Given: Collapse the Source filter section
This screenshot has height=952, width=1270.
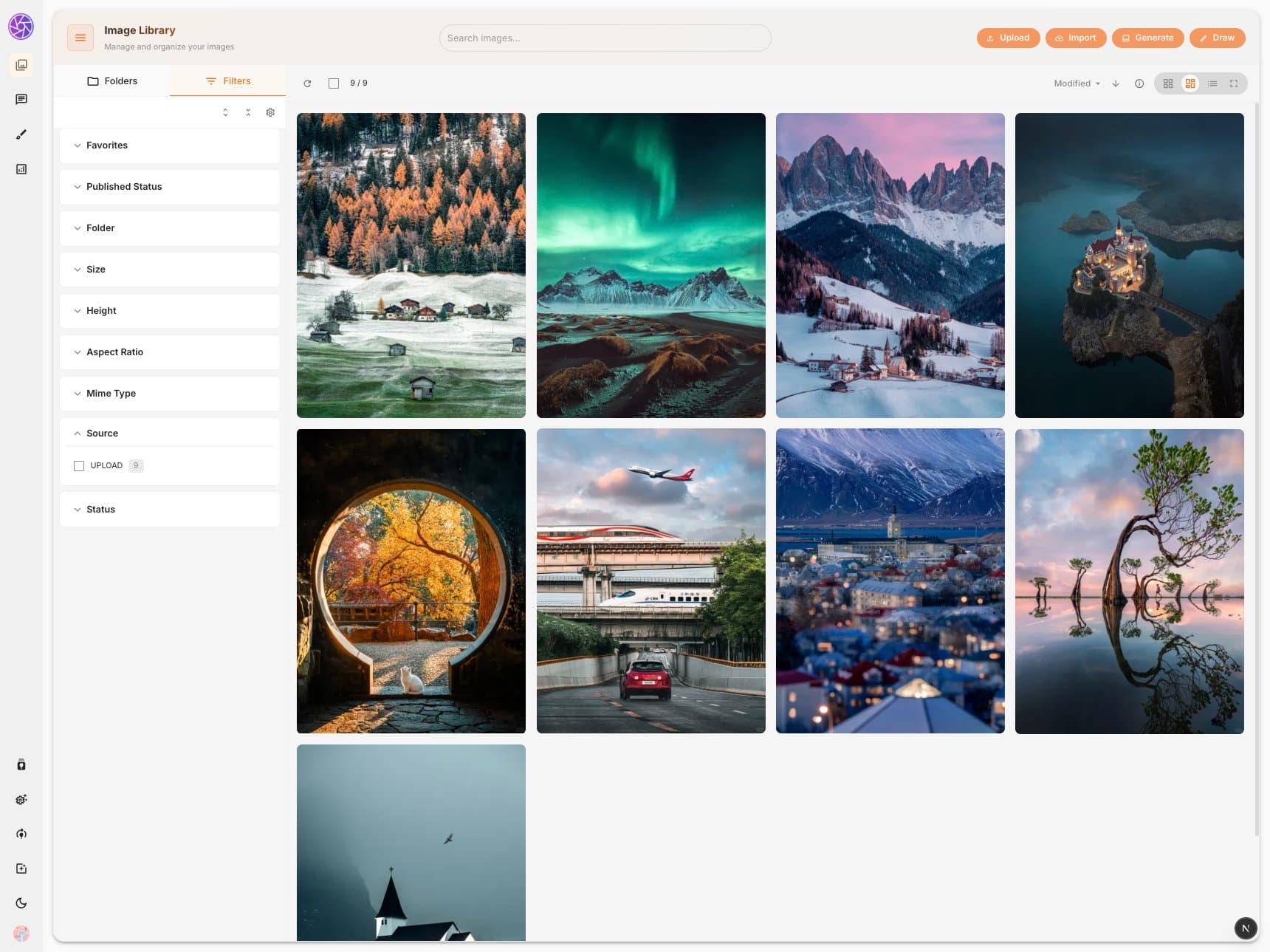Looking at the screenshot, I should pyautogui.click(x=170, y=434).
